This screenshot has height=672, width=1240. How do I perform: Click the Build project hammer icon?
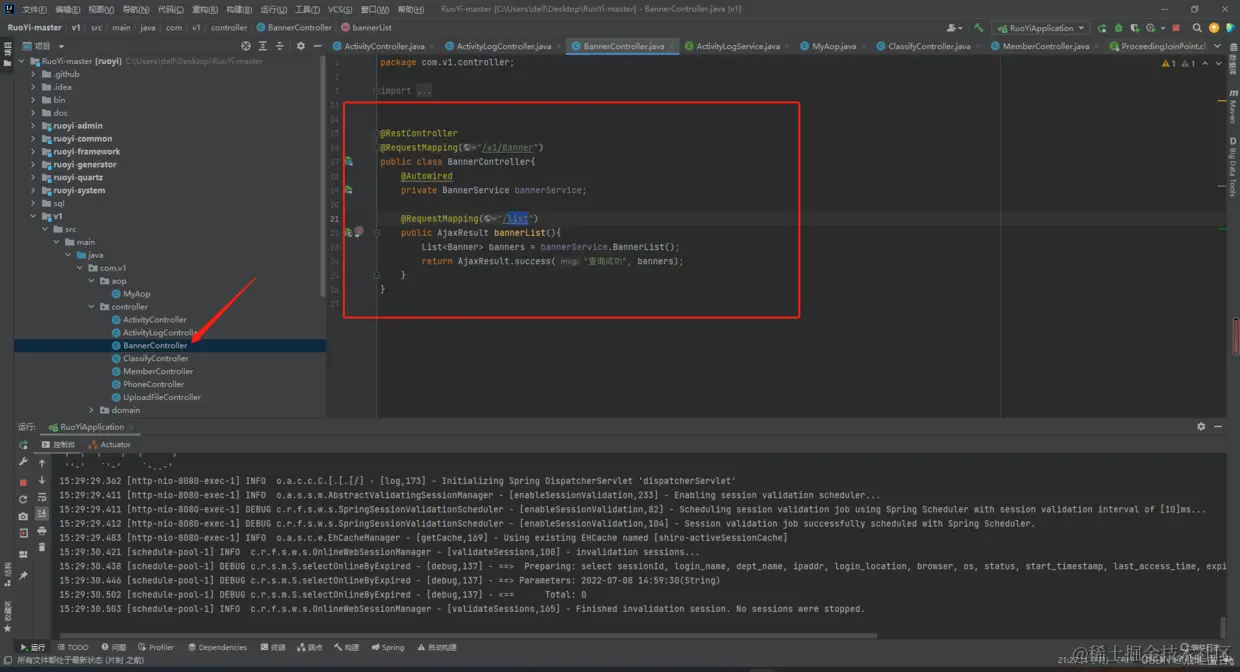tap(979, 28)
